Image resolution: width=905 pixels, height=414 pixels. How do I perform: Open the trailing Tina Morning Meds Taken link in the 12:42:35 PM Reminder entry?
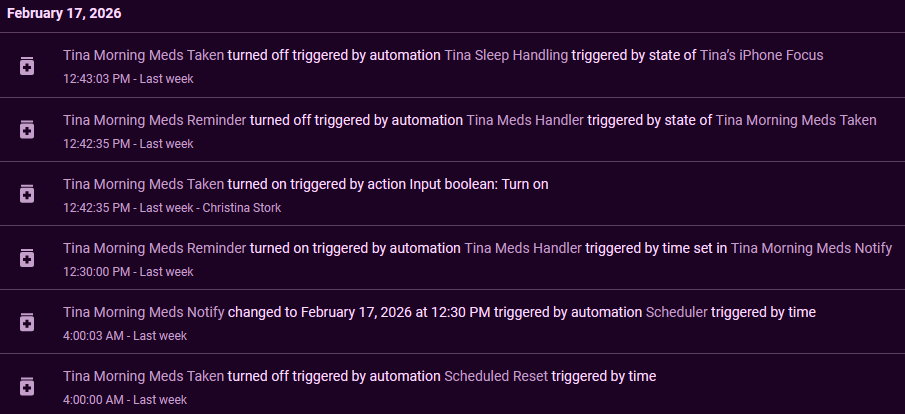pos(796,120)
